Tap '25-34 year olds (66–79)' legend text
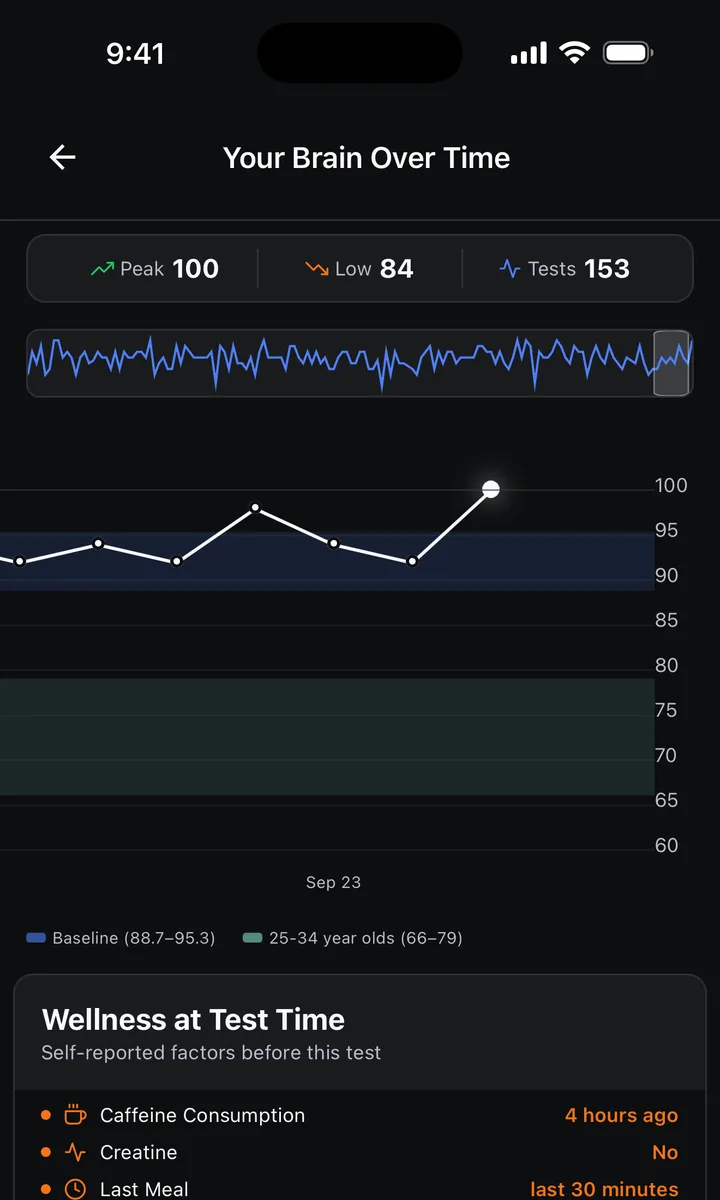This screenshot has height=1200, width=720. (x=366, y=938)
